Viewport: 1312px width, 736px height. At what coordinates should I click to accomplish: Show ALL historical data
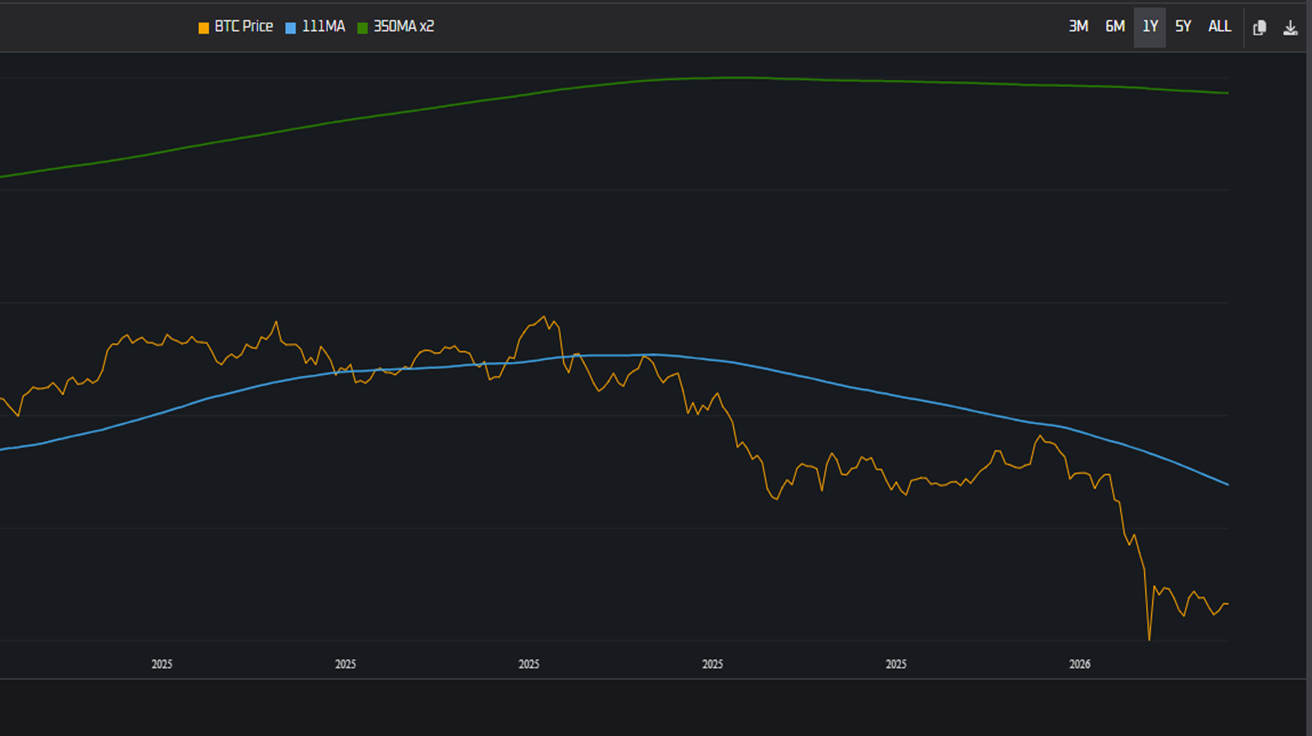pyautogui.click(x=1219, y=27)
